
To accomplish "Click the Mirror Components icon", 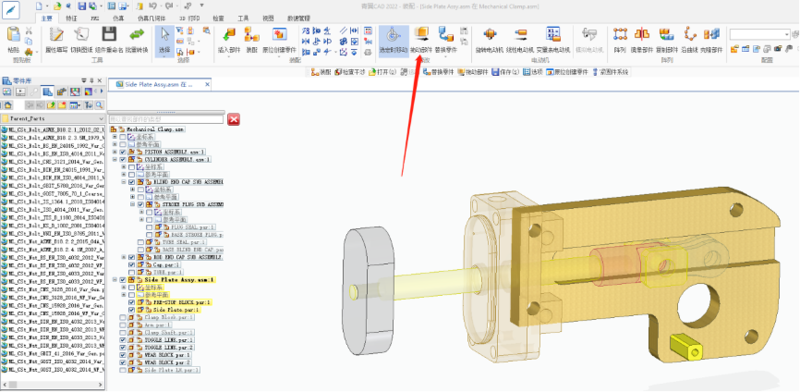I will [x=641, y=40].
